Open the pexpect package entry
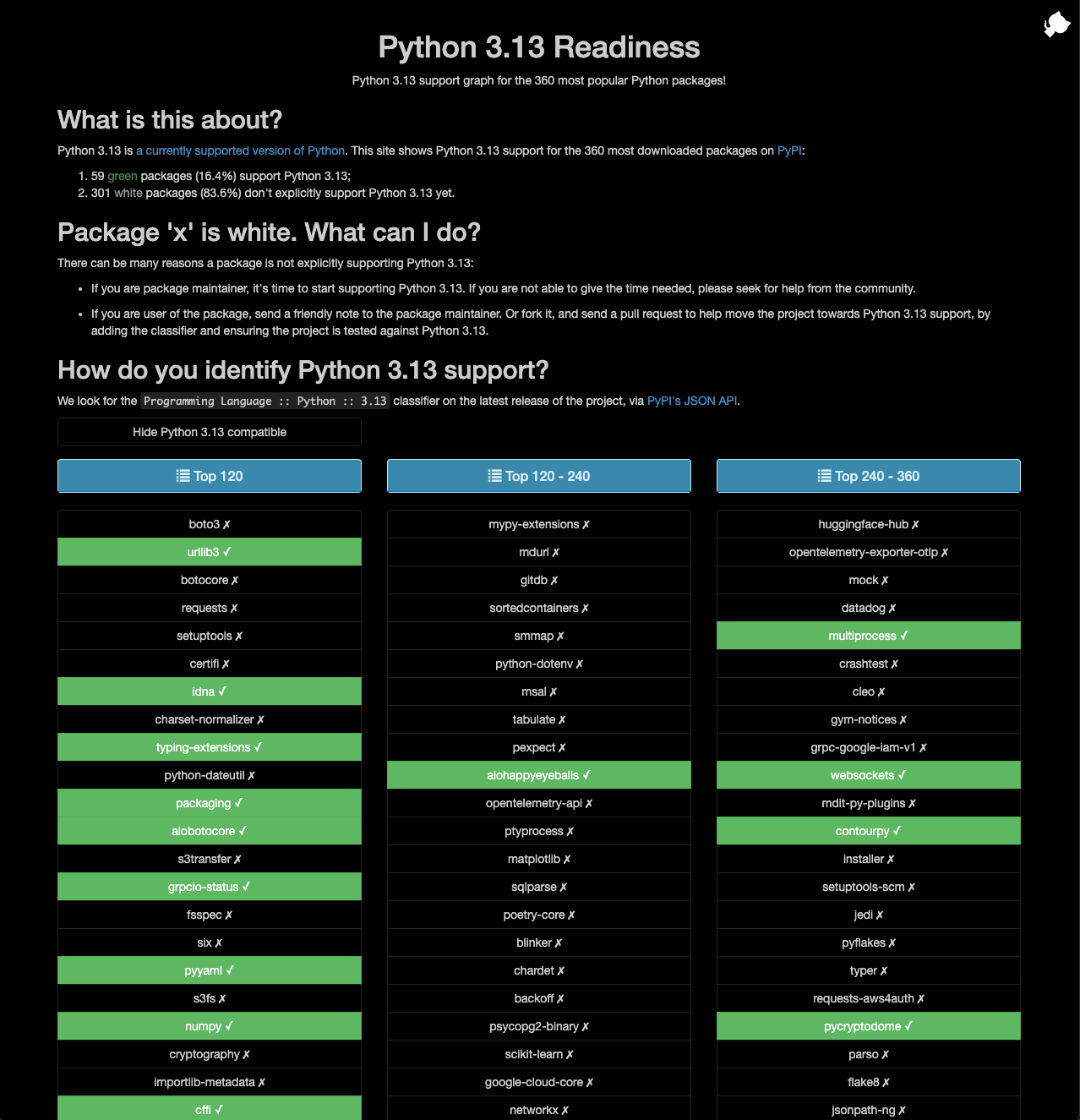The width and height of the screenshot is (1080, 1120). point(539,747)
